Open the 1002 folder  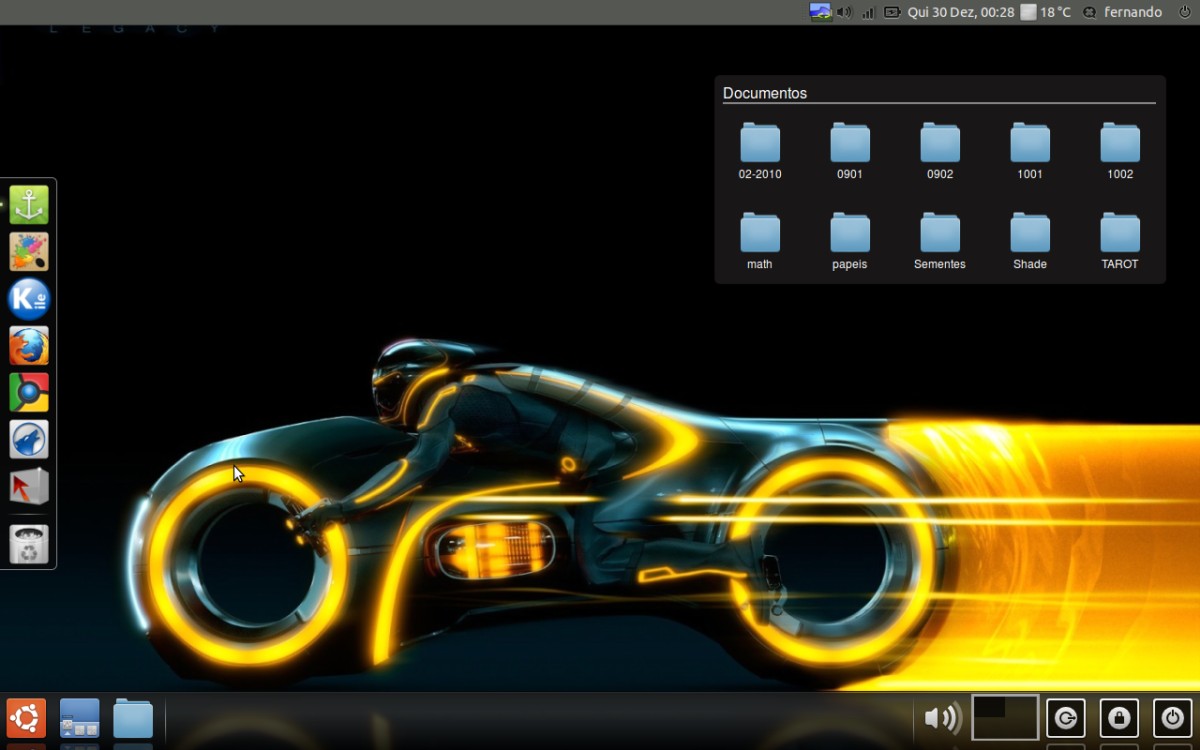point(1120,151)
